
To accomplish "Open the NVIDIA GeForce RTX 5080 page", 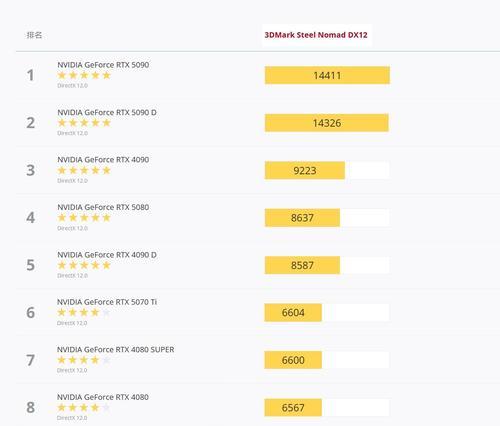I will pyautogui.click(x=103, y=207).
